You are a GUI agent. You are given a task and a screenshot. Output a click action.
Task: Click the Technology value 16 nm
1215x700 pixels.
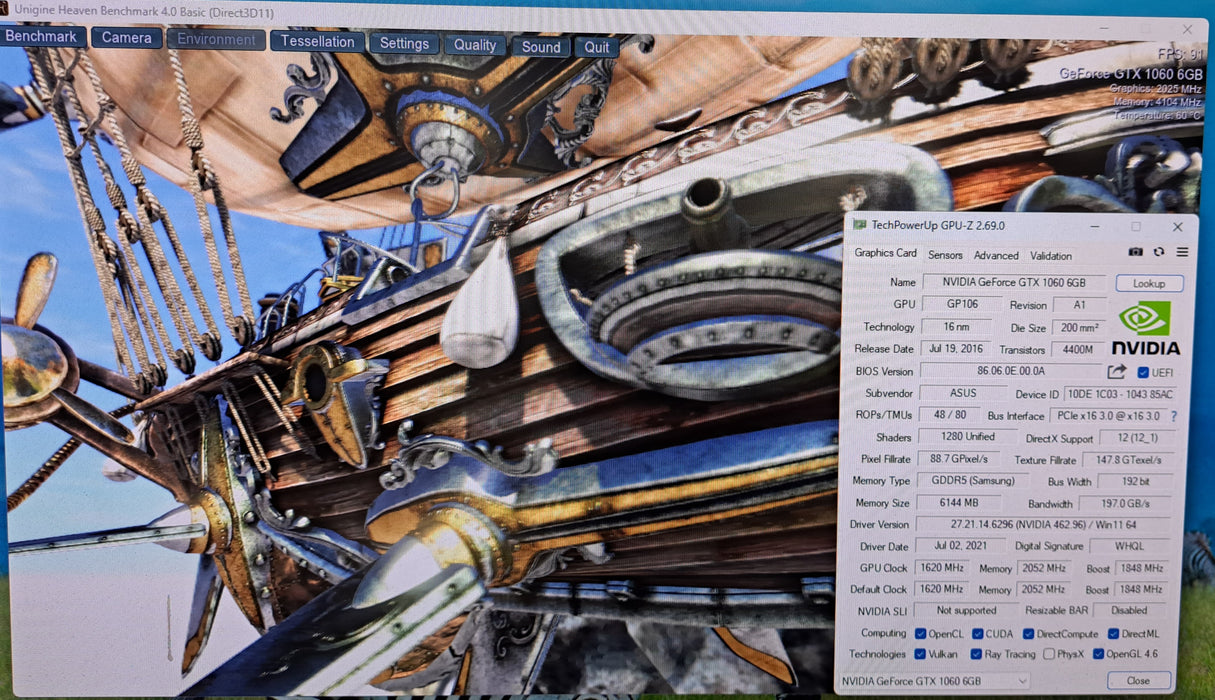point(956,327)
